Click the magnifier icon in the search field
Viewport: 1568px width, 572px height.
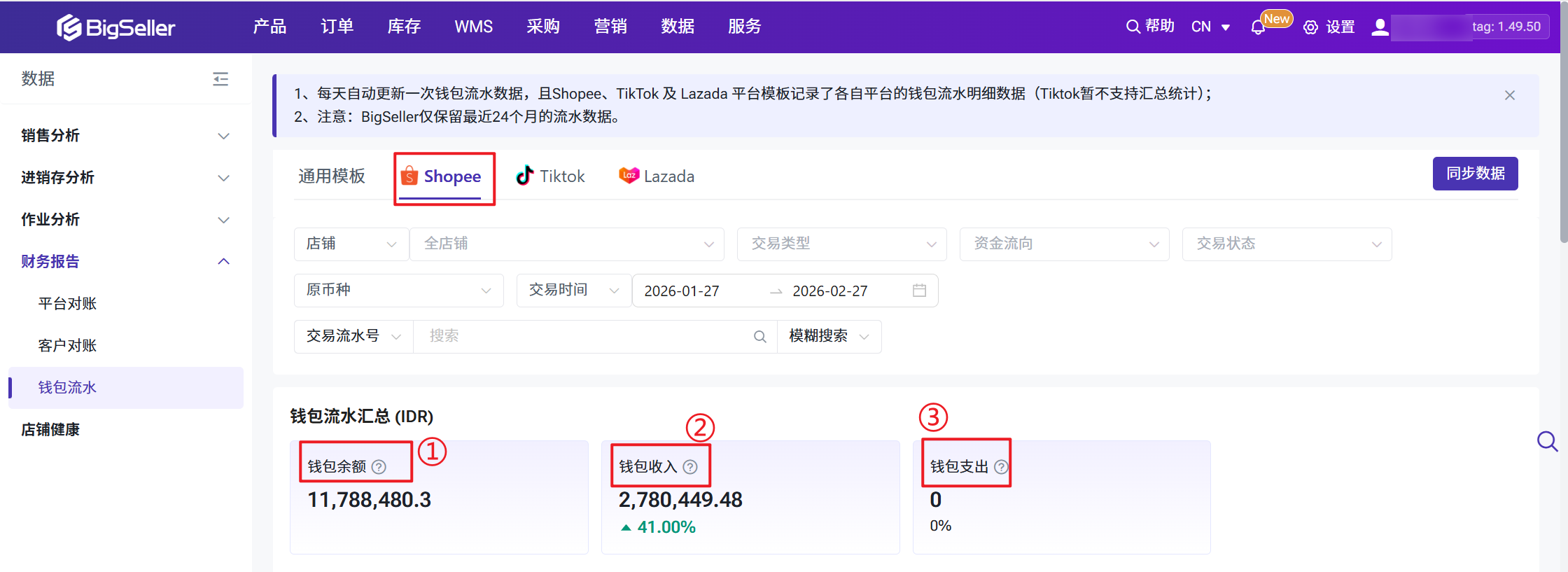(759, 337)
